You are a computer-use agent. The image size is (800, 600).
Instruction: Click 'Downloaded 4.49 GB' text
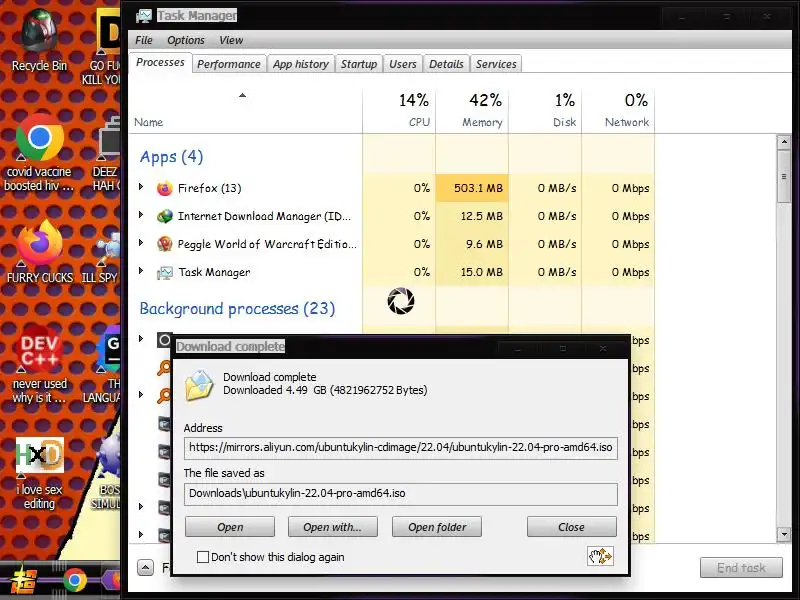325,390
